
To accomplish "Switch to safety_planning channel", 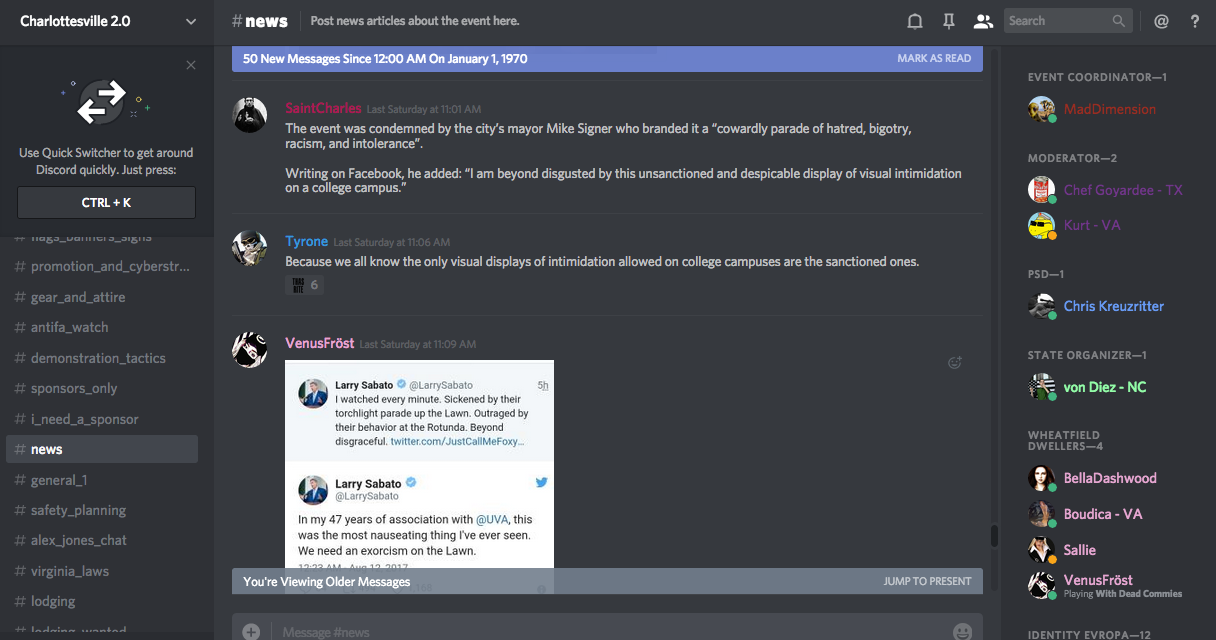I will pos(78,510).
